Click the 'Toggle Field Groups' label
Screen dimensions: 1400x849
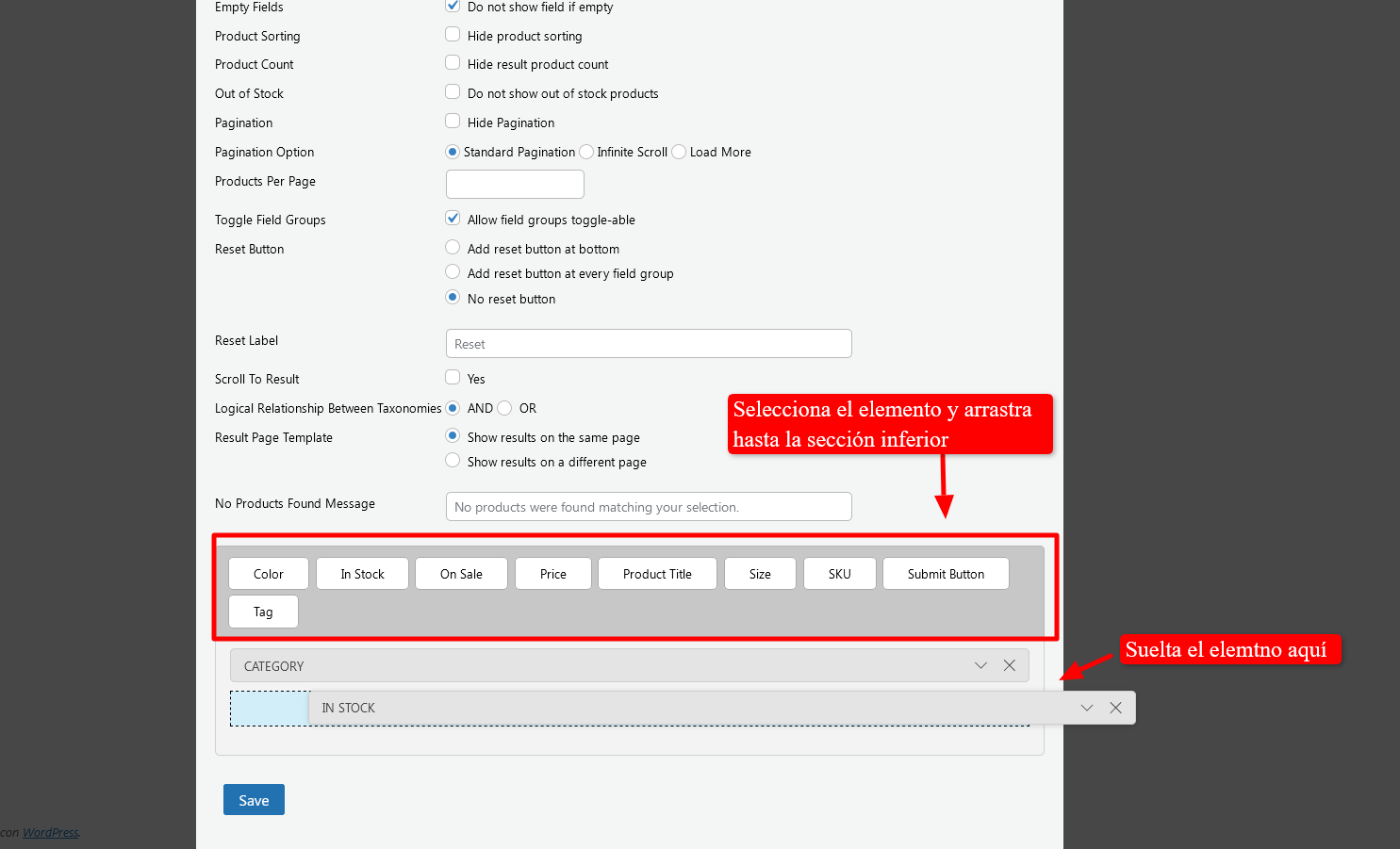coord(270,220)
